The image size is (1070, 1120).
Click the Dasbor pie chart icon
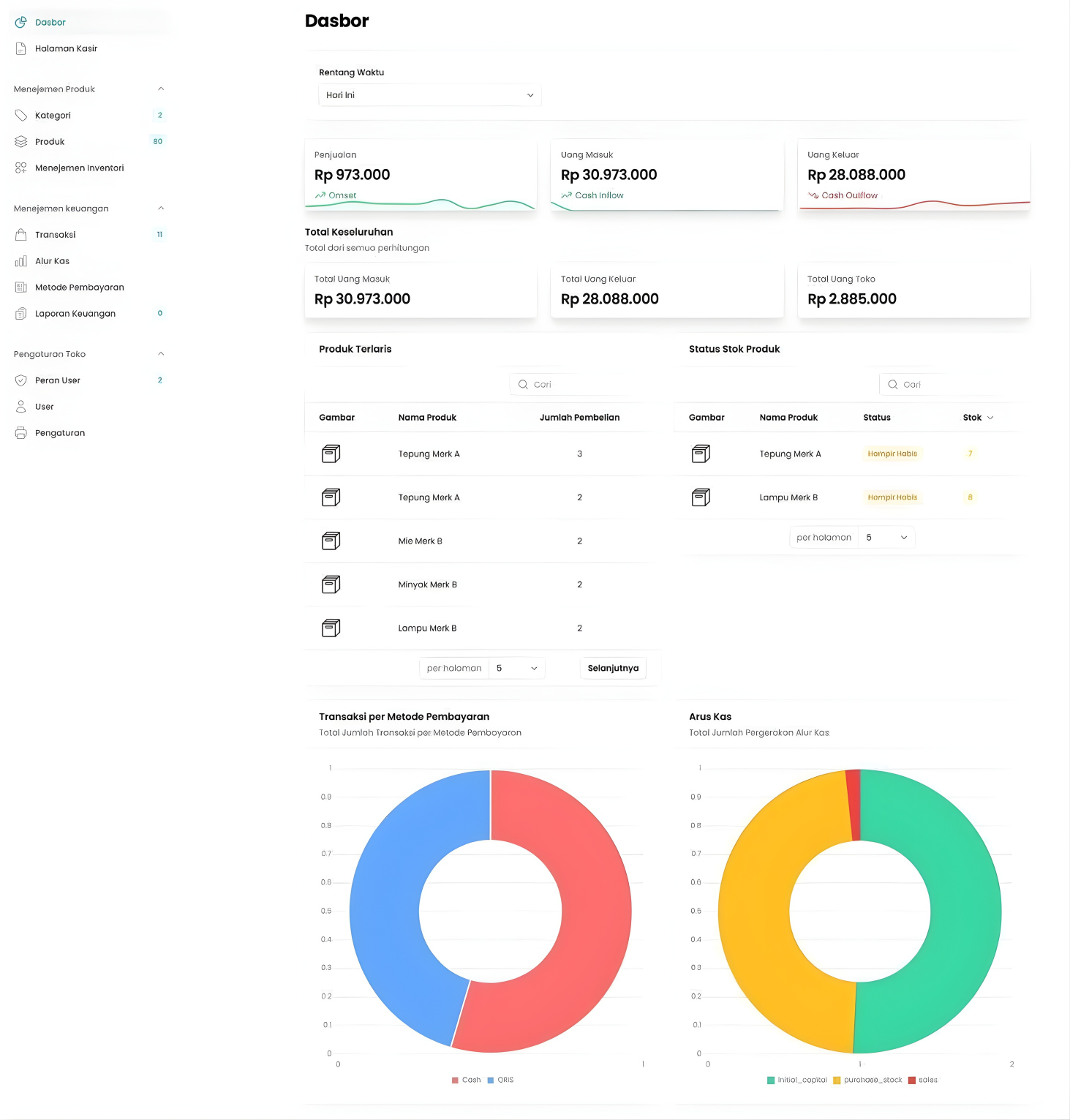tap(20, 22)
